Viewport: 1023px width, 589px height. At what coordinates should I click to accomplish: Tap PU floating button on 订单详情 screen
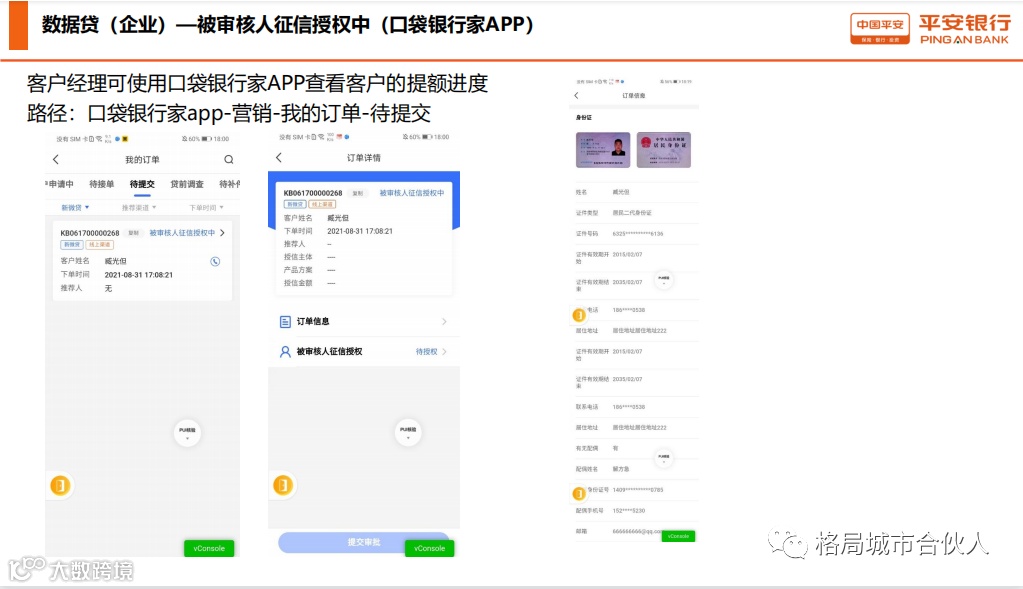pyautogui.click(x=408, y=432)
